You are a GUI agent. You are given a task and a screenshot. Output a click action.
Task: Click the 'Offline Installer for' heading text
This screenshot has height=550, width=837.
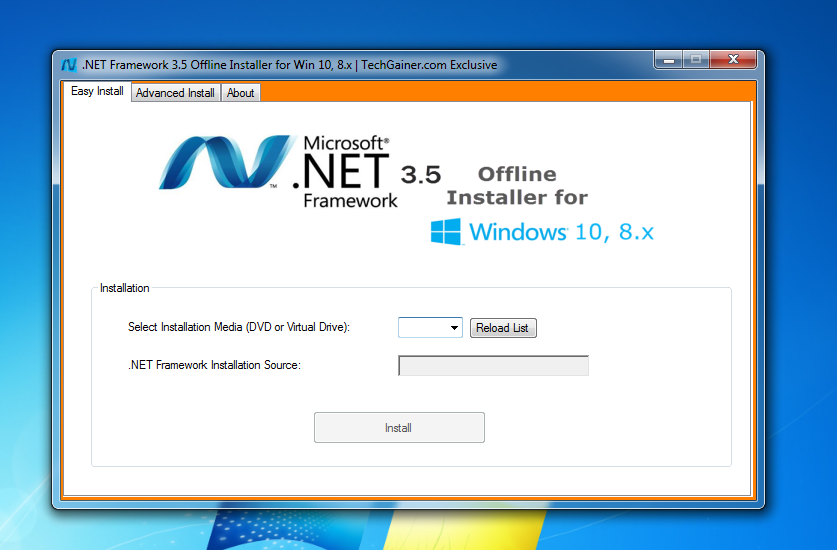pyautogui.click(x=517, y=186)
